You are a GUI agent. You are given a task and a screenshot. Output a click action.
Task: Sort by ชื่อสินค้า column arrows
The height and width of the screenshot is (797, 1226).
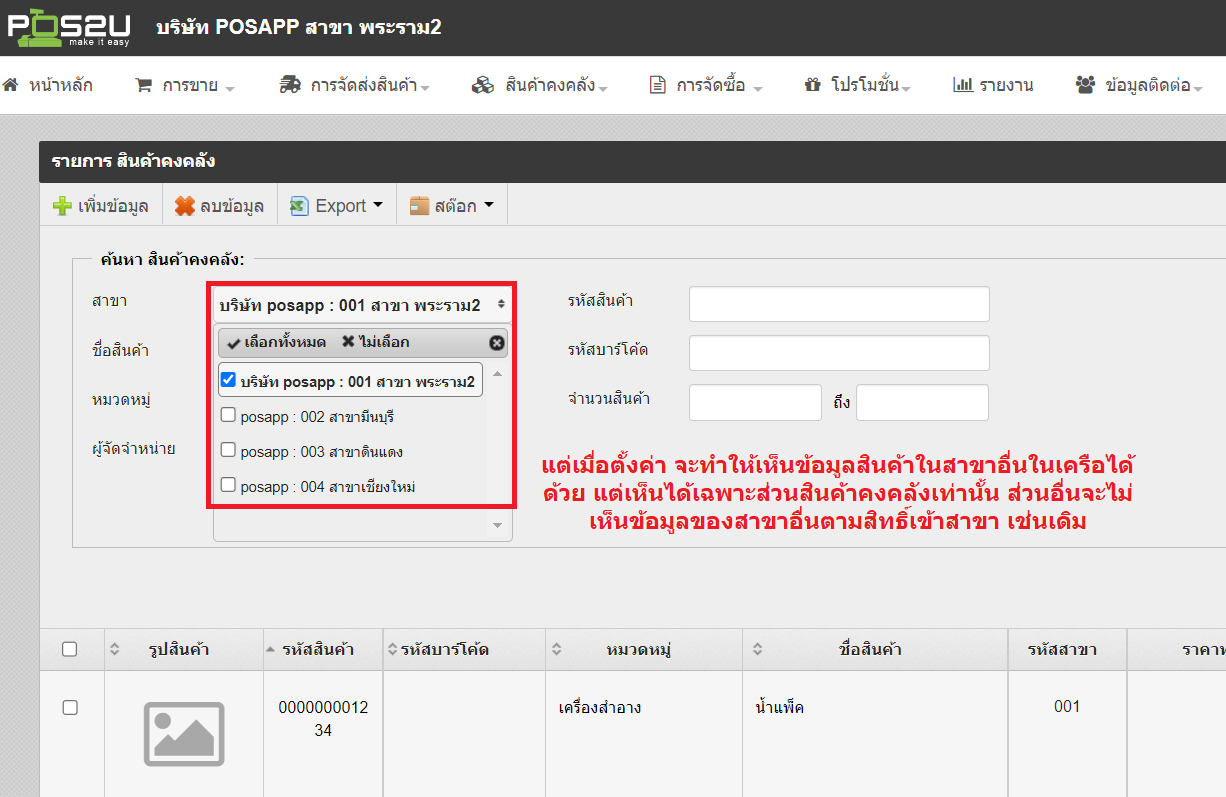pos(757,650)
